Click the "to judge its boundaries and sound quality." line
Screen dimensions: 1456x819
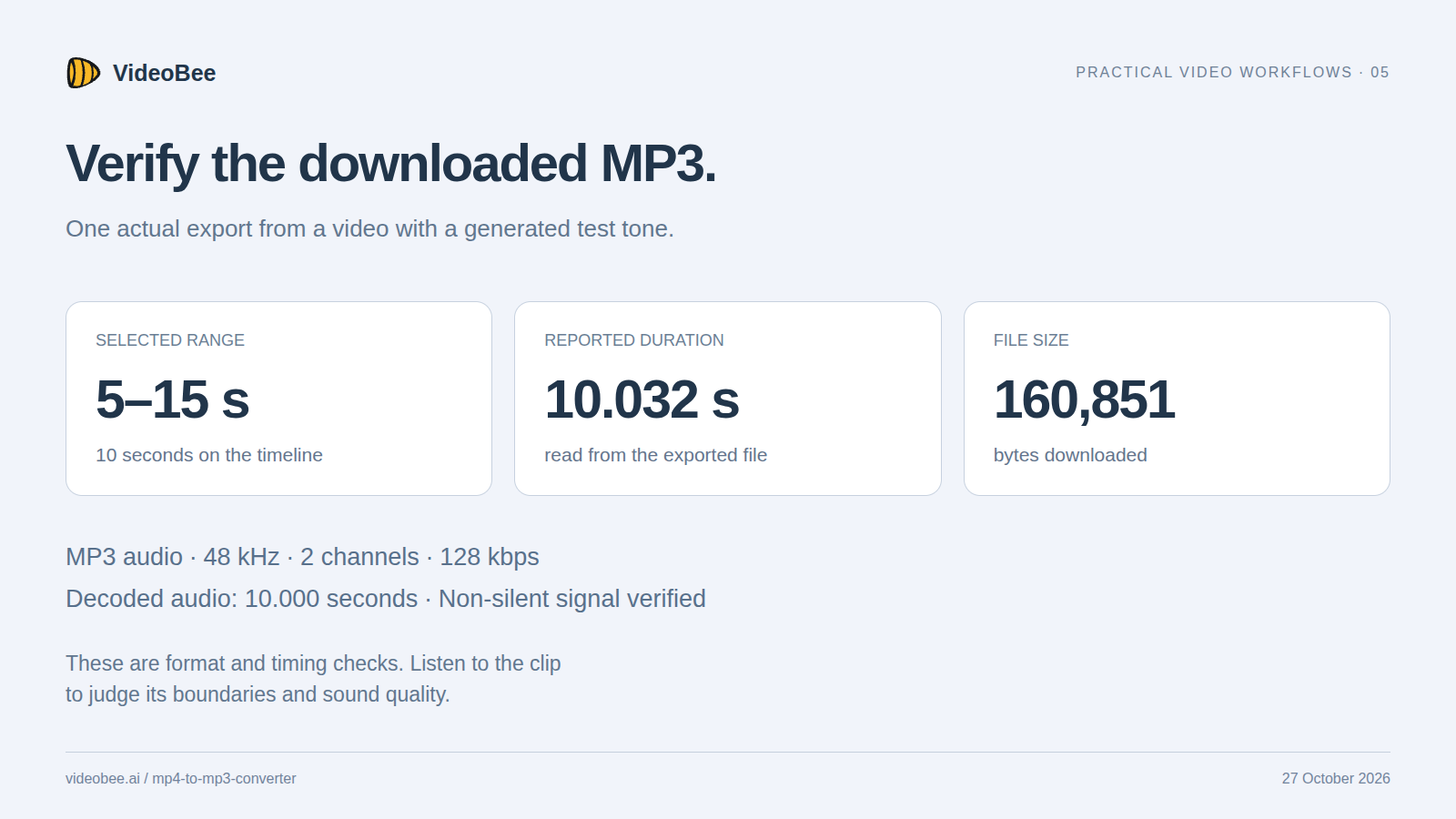point(258,694)
